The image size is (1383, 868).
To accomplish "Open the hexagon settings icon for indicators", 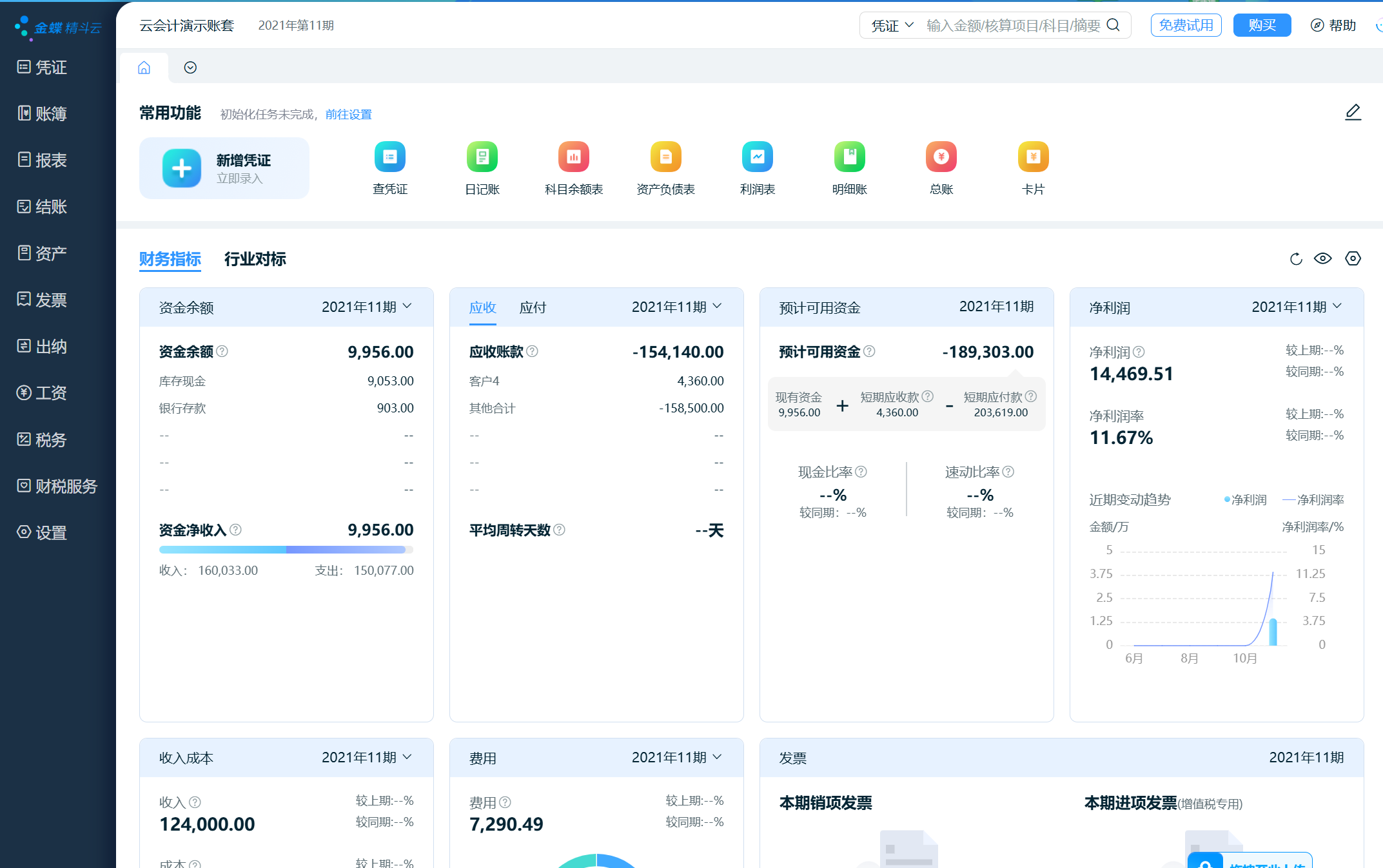I will point(1353,258).
